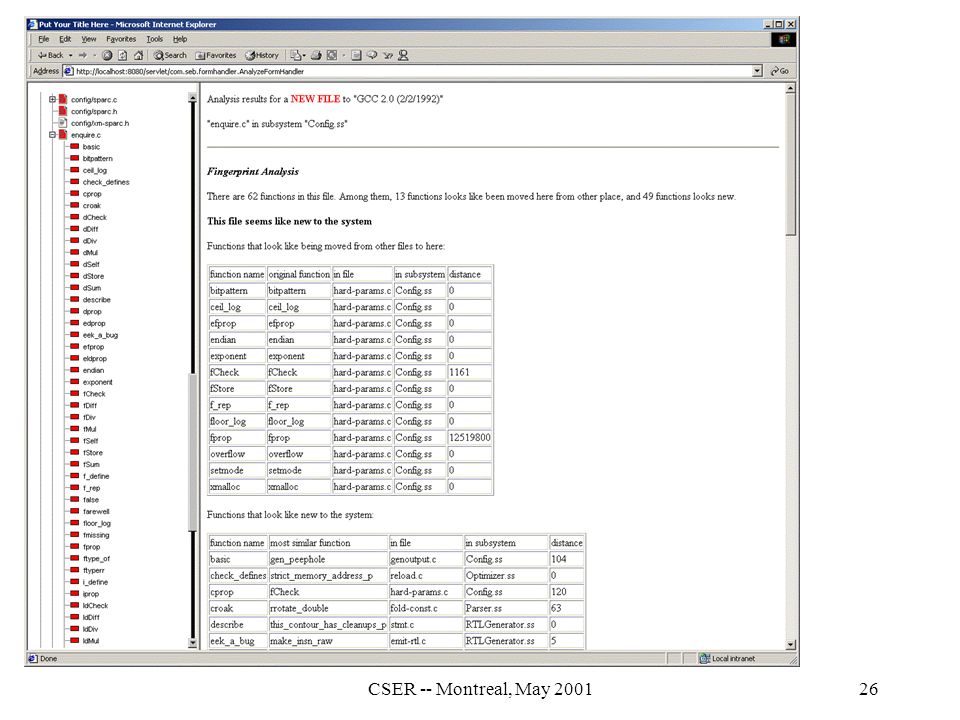Screen dimensions: 960x720
Task: Click the Messenger person icon
Action: (403, 55)
